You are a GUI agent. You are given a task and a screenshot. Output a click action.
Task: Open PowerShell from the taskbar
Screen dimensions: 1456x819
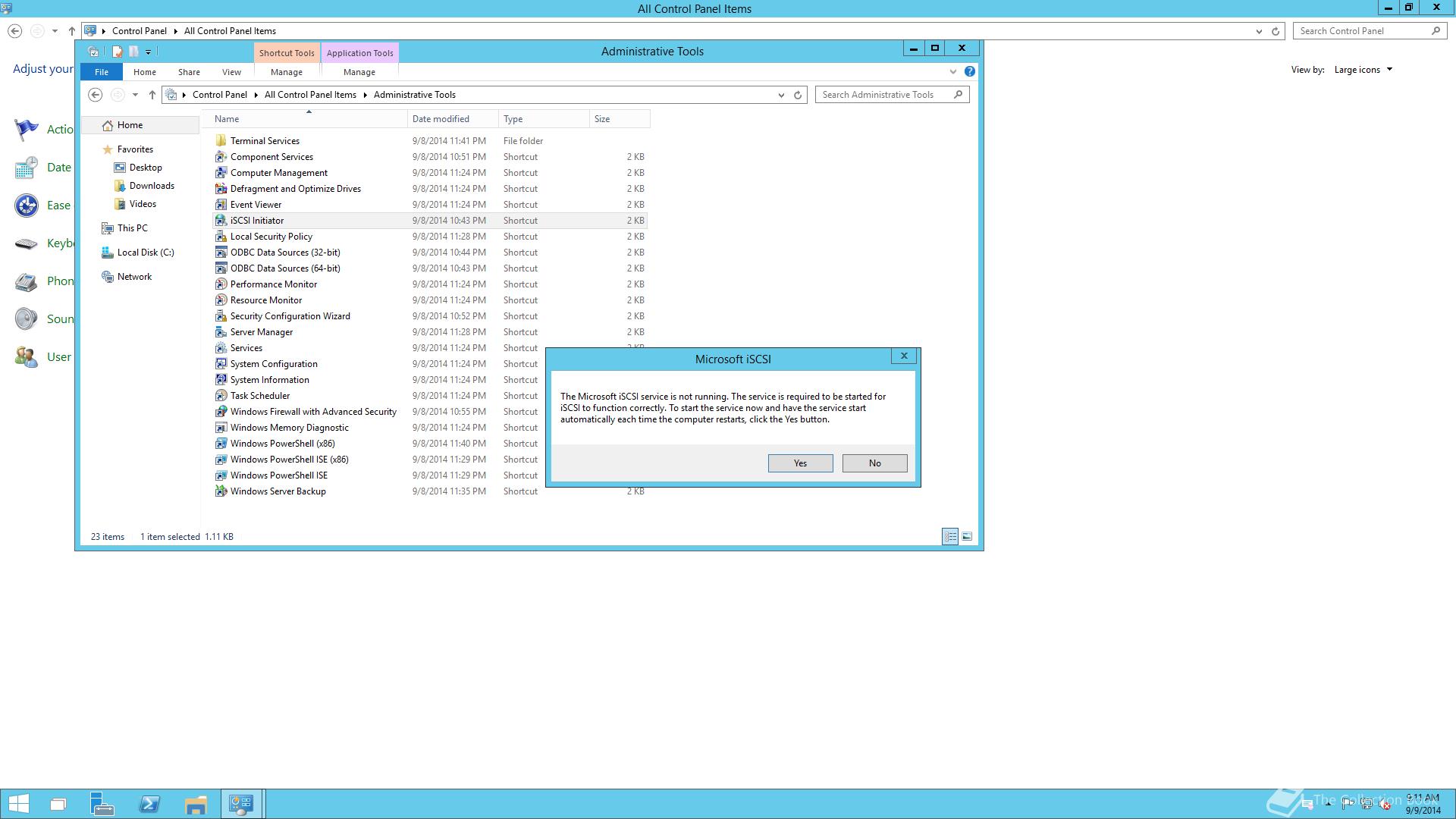pos(149,804)
